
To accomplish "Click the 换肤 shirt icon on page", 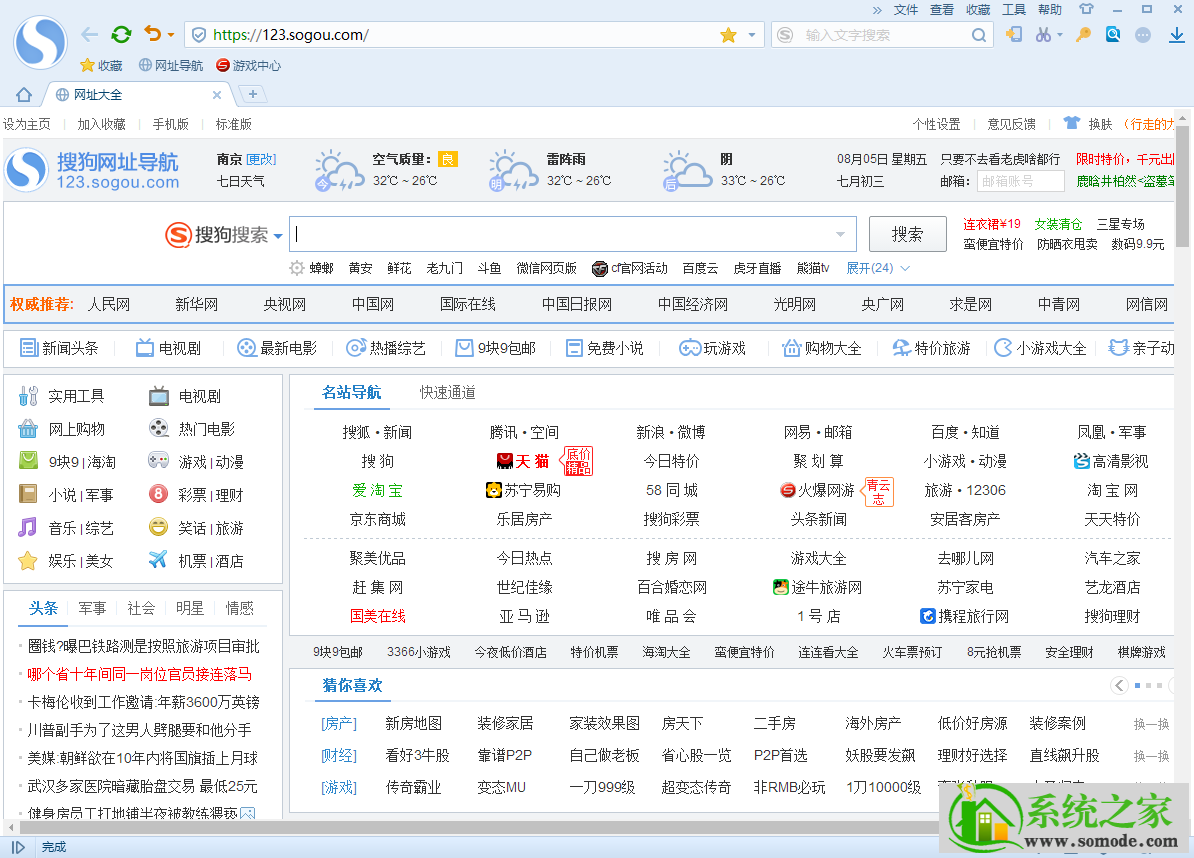I will pos(1072,123).
